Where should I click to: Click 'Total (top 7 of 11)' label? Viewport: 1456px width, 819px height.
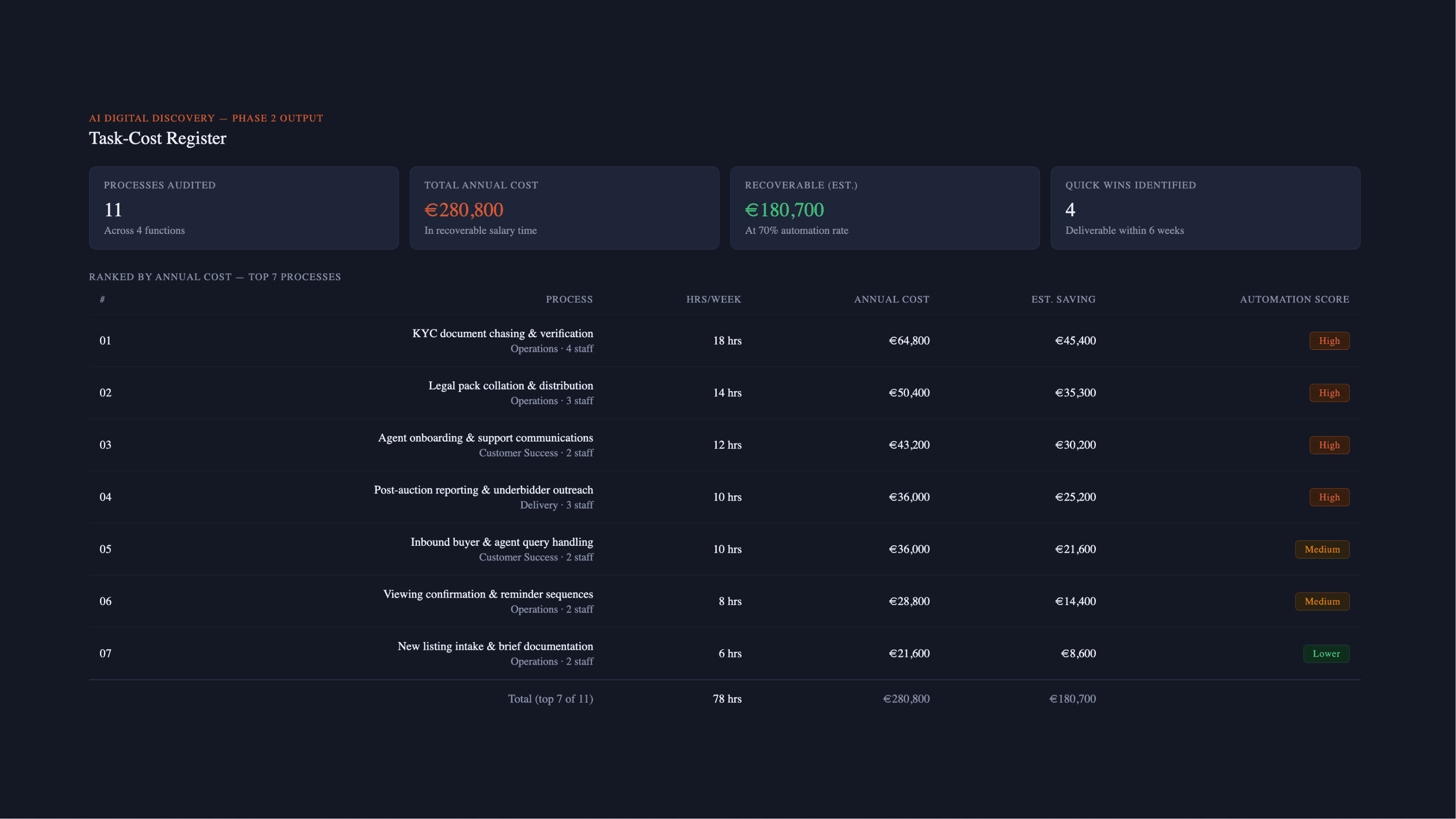550,699
